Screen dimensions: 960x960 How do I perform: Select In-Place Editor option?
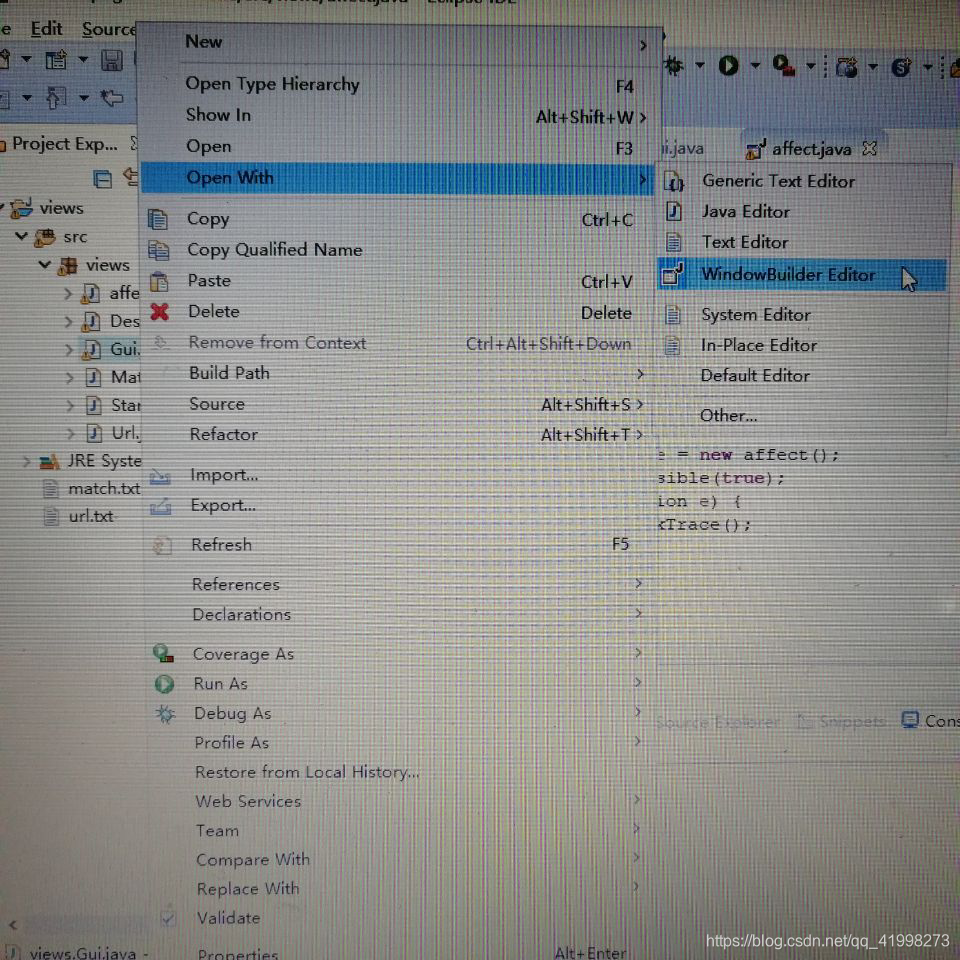click(802, 345)
